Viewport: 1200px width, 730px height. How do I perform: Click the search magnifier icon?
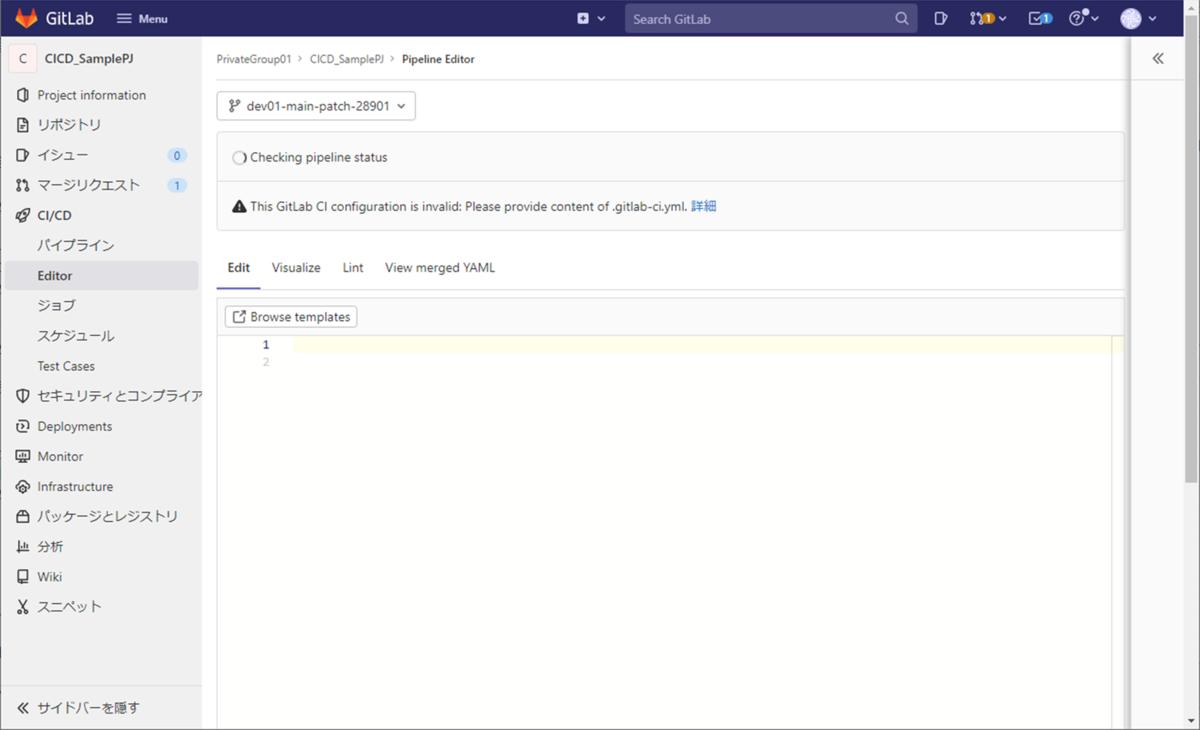(x=902, y=18)
